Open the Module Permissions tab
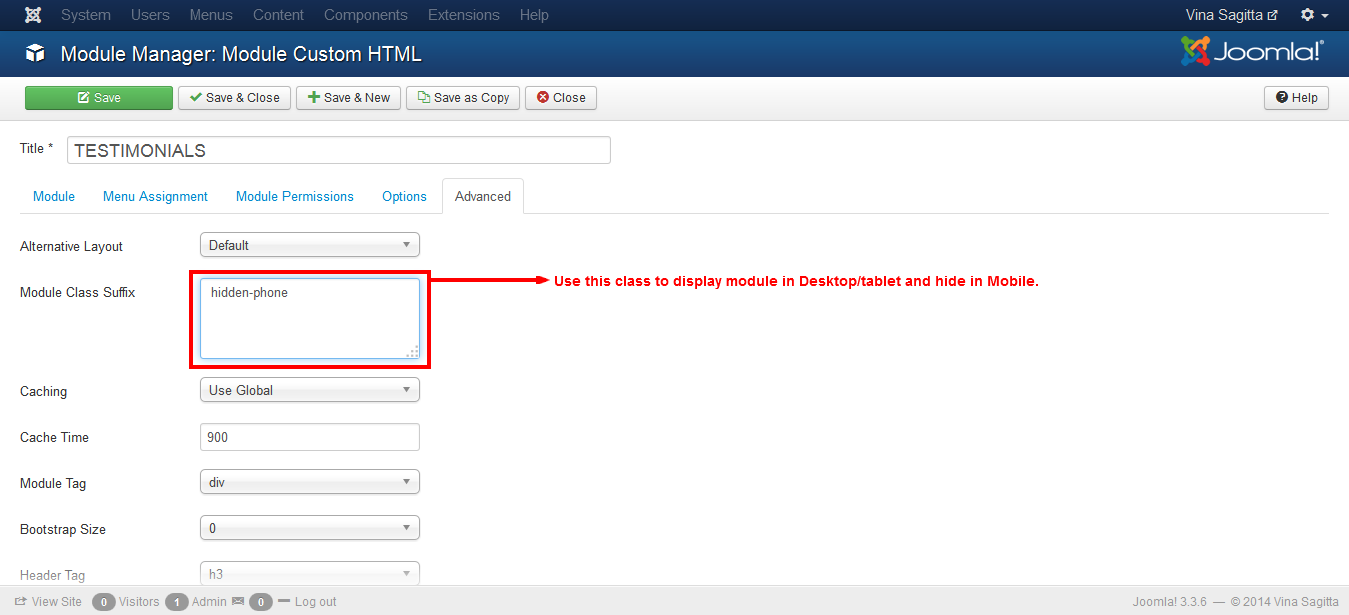Screen dimensions: 1349x615 click(x=294, y=197)
